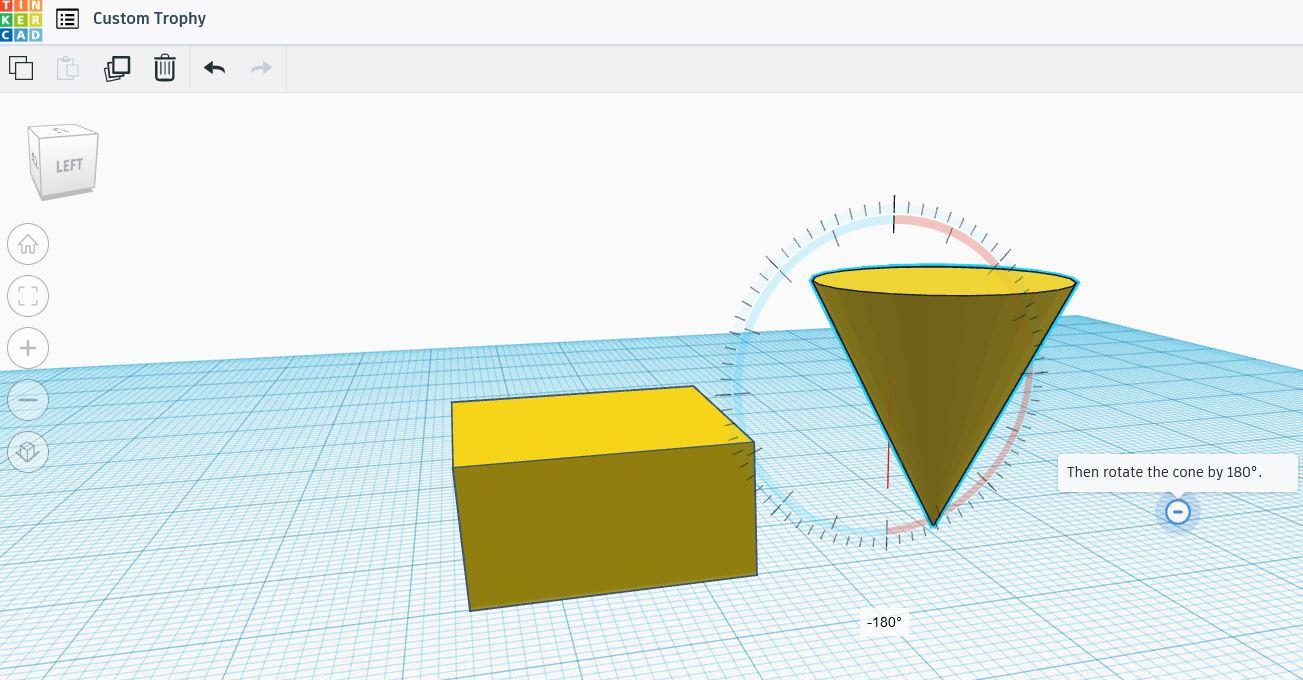The image size is (1303, 680).
Task: Zoom in on the workplane
Action: (x=28, y=348)
